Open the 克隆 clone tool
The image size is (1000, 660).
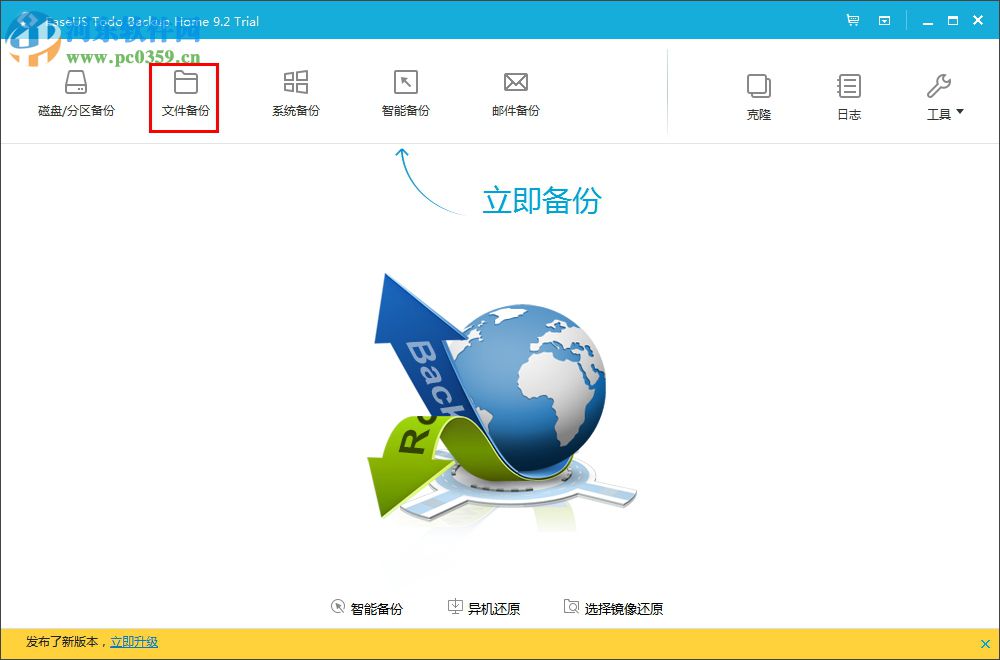758,95
